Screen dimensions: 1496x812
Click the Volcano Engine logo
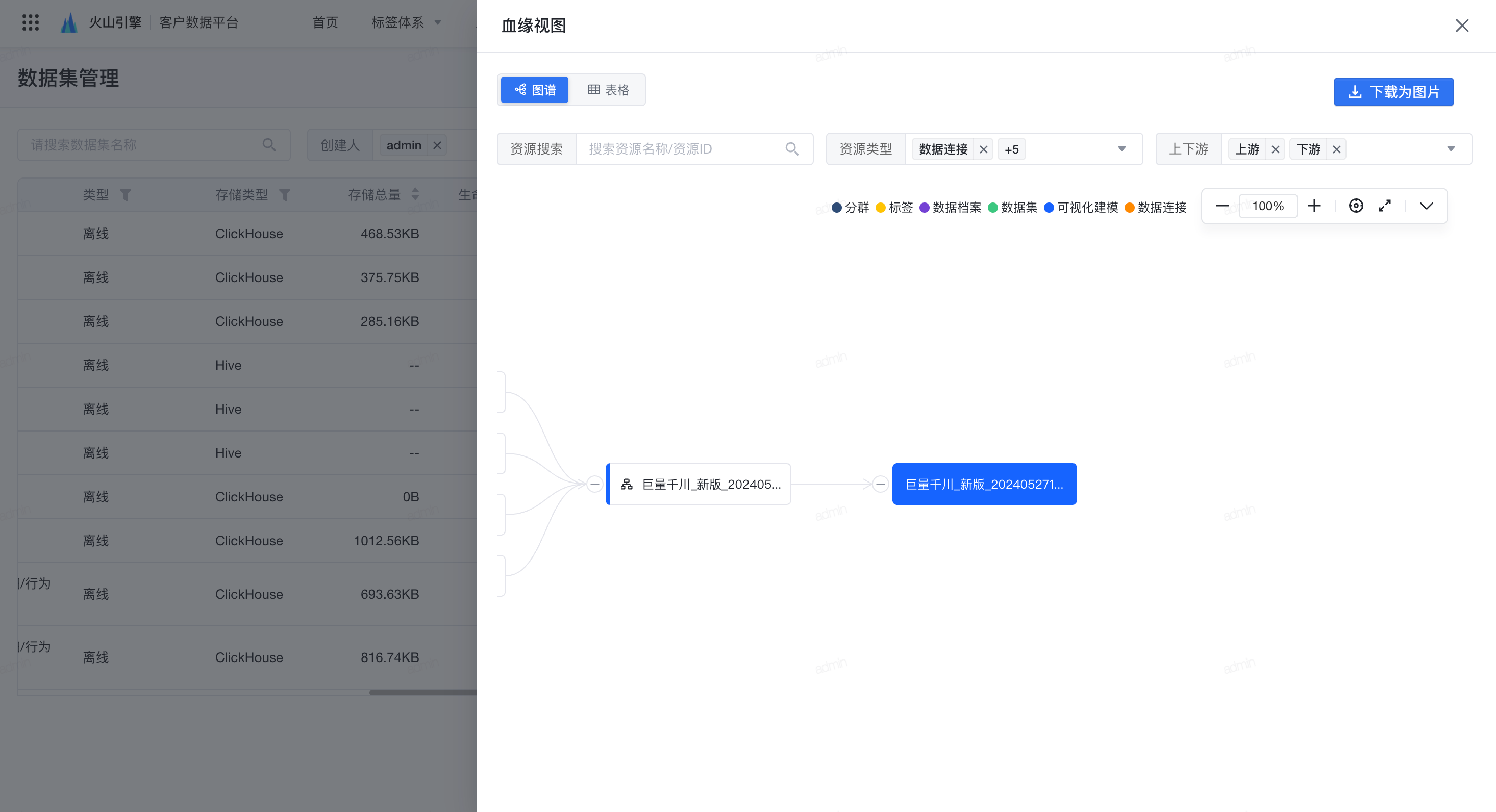(x=68, y=22)
